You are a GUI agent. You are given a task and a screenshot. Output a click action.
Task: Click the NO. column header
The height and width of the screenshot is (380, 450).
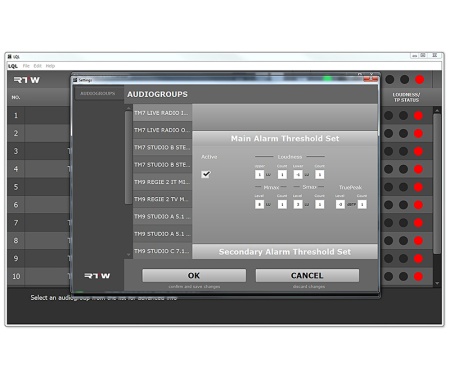click(x=16, y=97)
